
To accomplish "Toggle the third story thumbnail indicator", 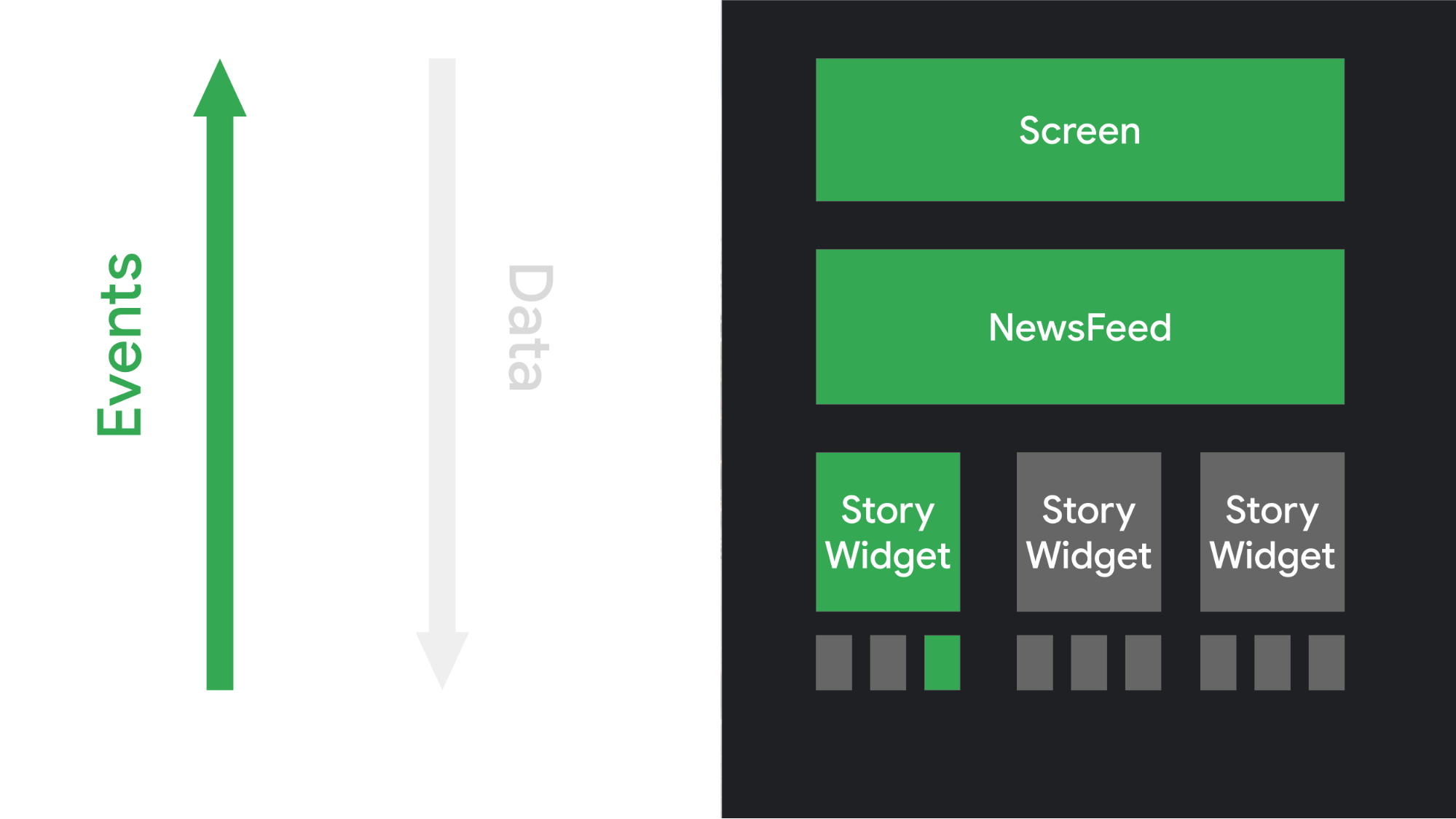I will click(x=941, y=665).
